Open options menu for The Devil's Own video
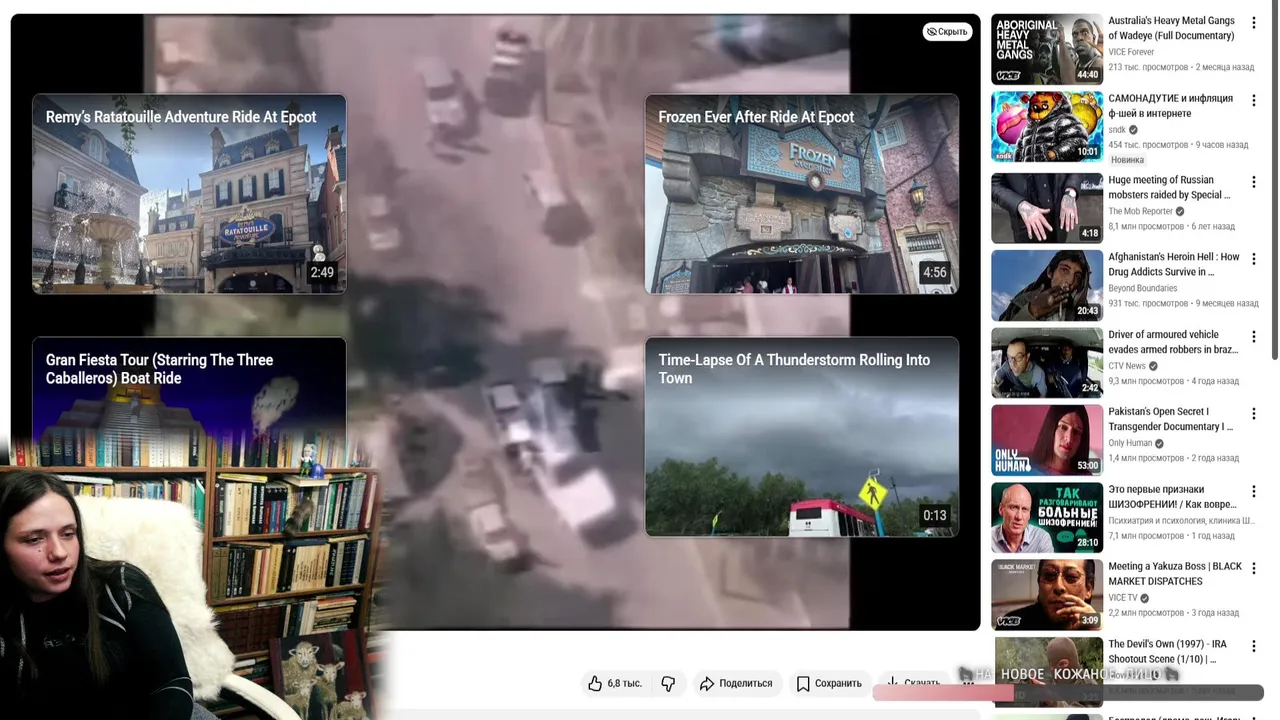 click(1254, 647)
